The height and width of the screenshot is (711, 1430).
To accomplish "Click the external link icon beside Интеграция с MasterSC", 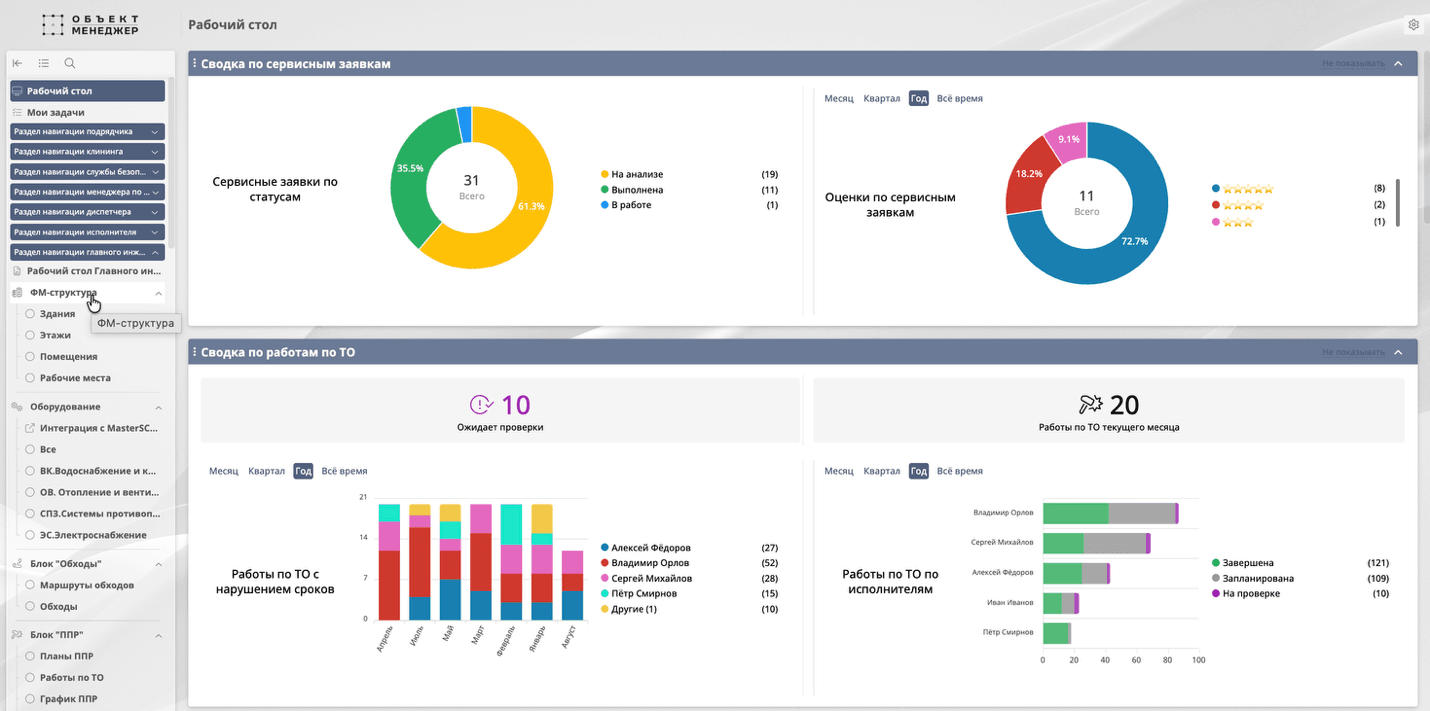I will click(x=30, y=428).
